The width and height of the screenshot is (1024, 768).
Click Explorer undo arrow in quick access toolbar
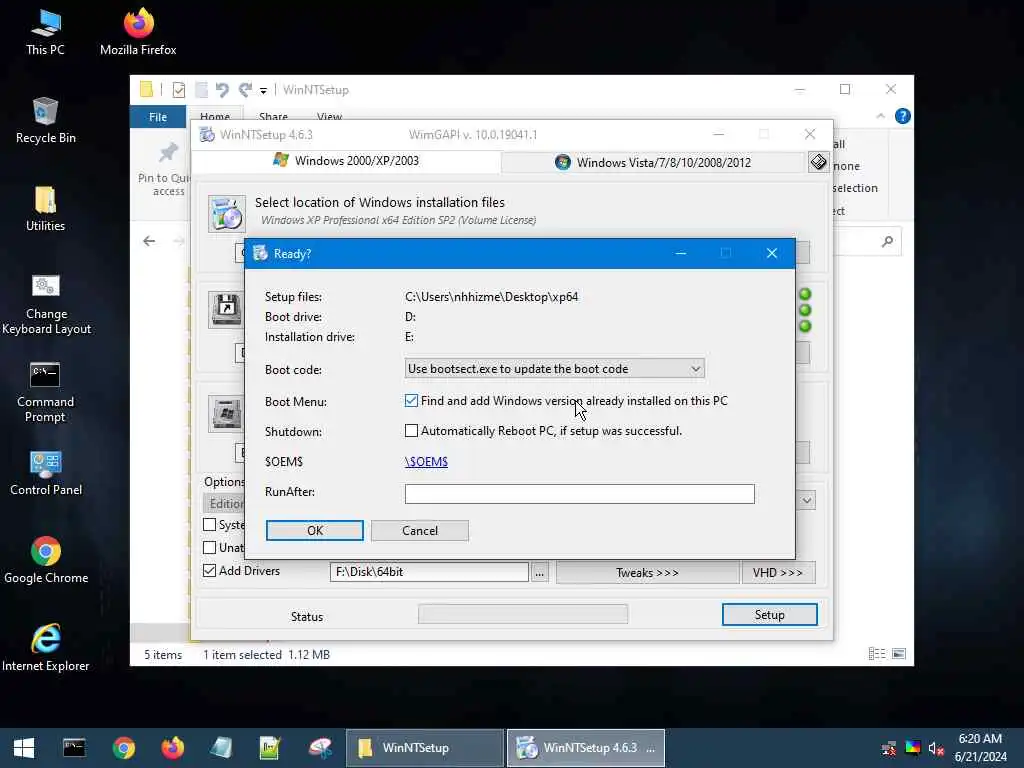[222, 89]
